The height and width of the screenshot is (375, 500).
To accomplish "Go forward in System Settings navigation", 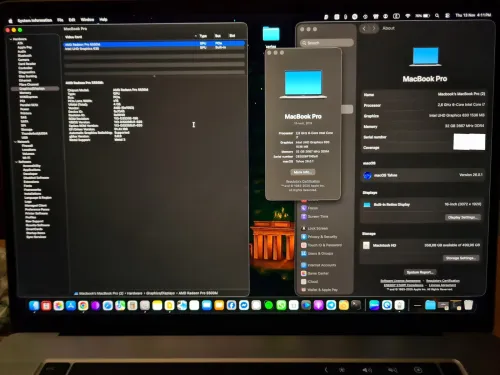I will pyautogui.click(x=374, y=28).
